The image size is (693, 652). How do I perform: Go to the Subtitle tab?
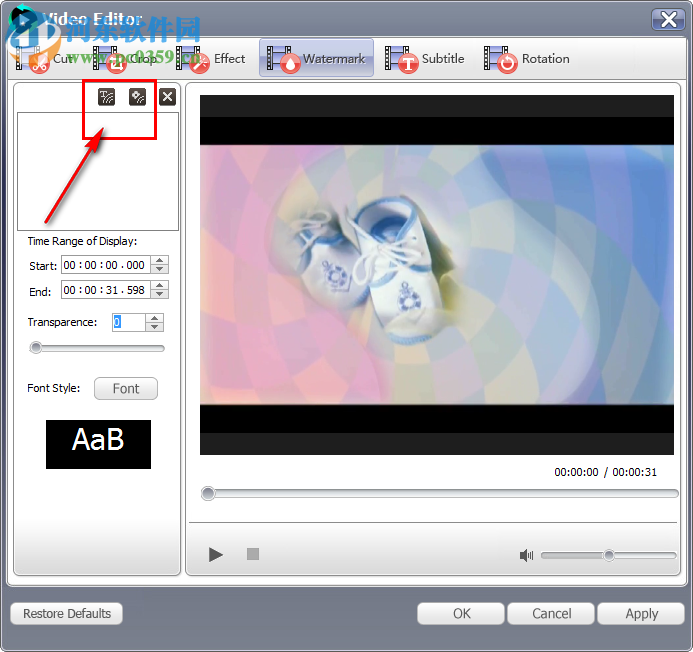[424, 59]
